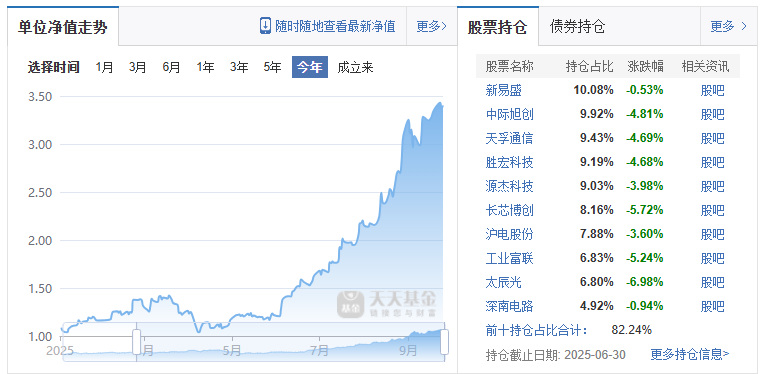Click the 9月 x-axis label on chart
Image resolution: width=762 pixels, height=374 pixels.
(x=409, y=350)
